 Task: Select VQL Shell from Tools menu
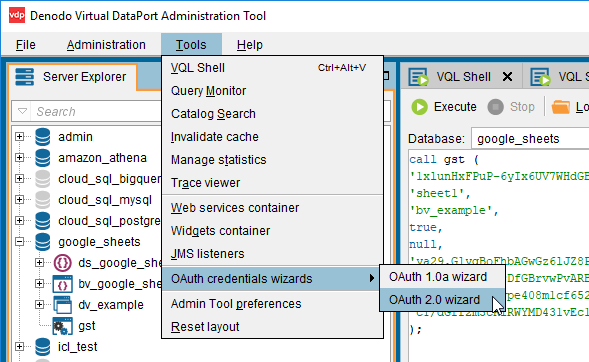pos(272,68)
